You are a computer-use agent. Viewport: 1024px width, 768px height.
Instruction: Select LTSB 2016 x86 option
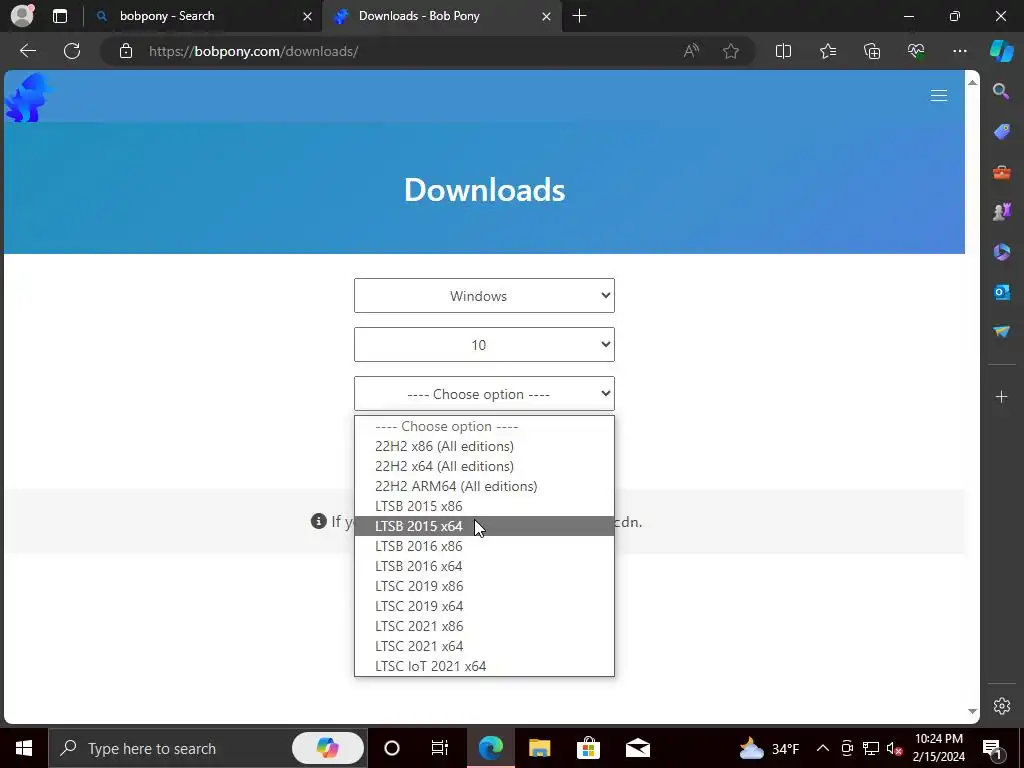[484, 546]
